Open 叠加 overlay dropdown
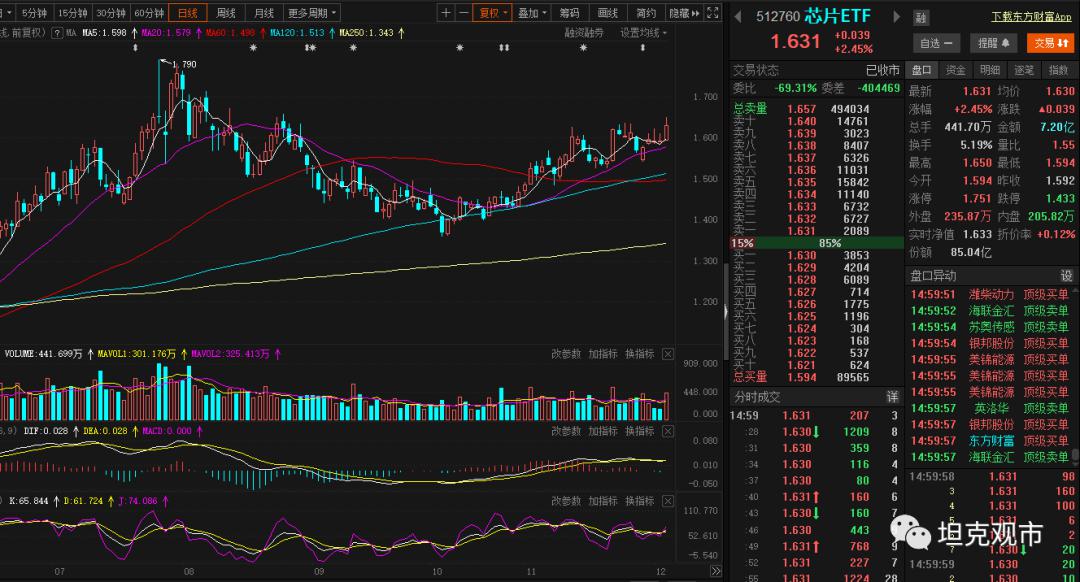This screenshot has width=1080, height=582. click(x=532, y=12)
